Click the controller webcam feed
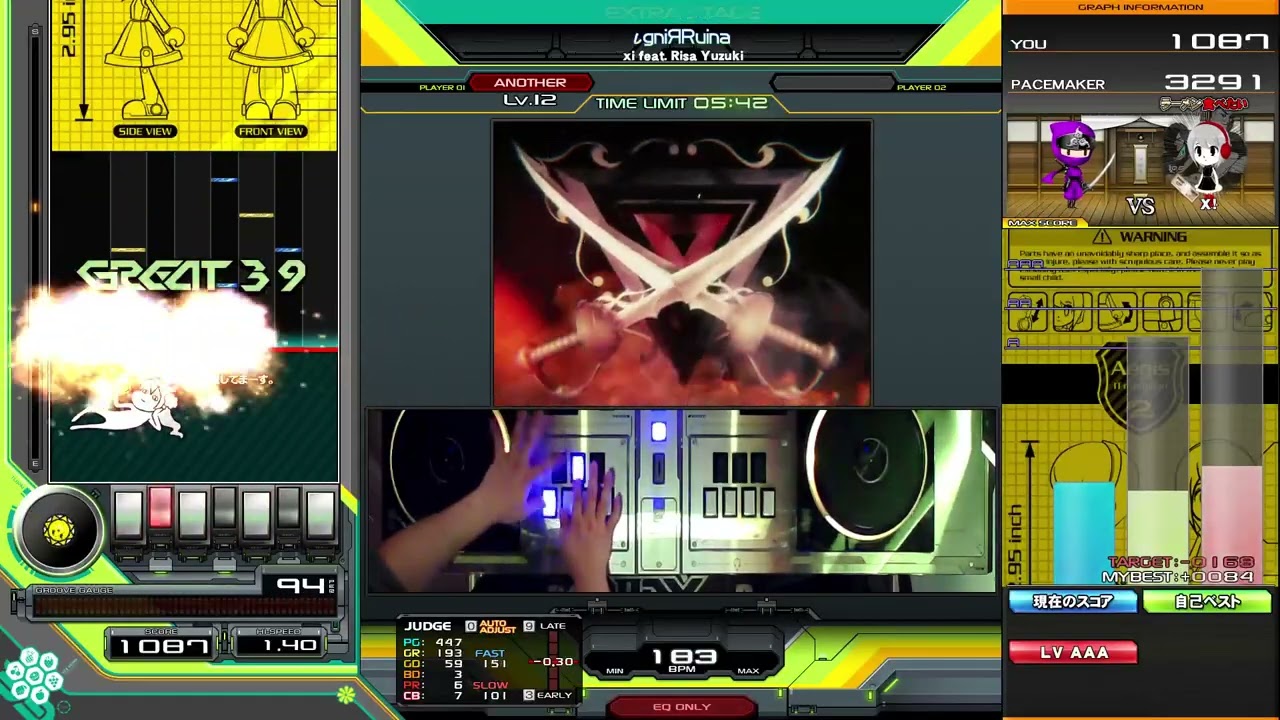This screenshot has width=1280, height=720. pos(681,500)
